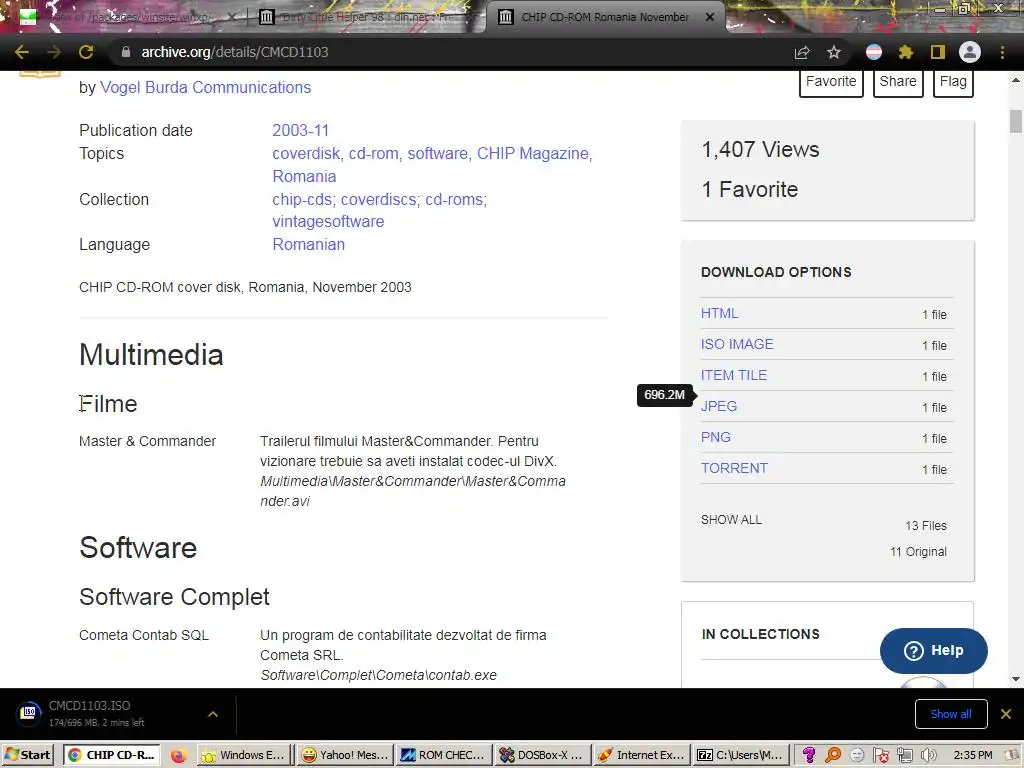Go back to the previous page
The image size is (1024, 768).
[x=22, y=52]
